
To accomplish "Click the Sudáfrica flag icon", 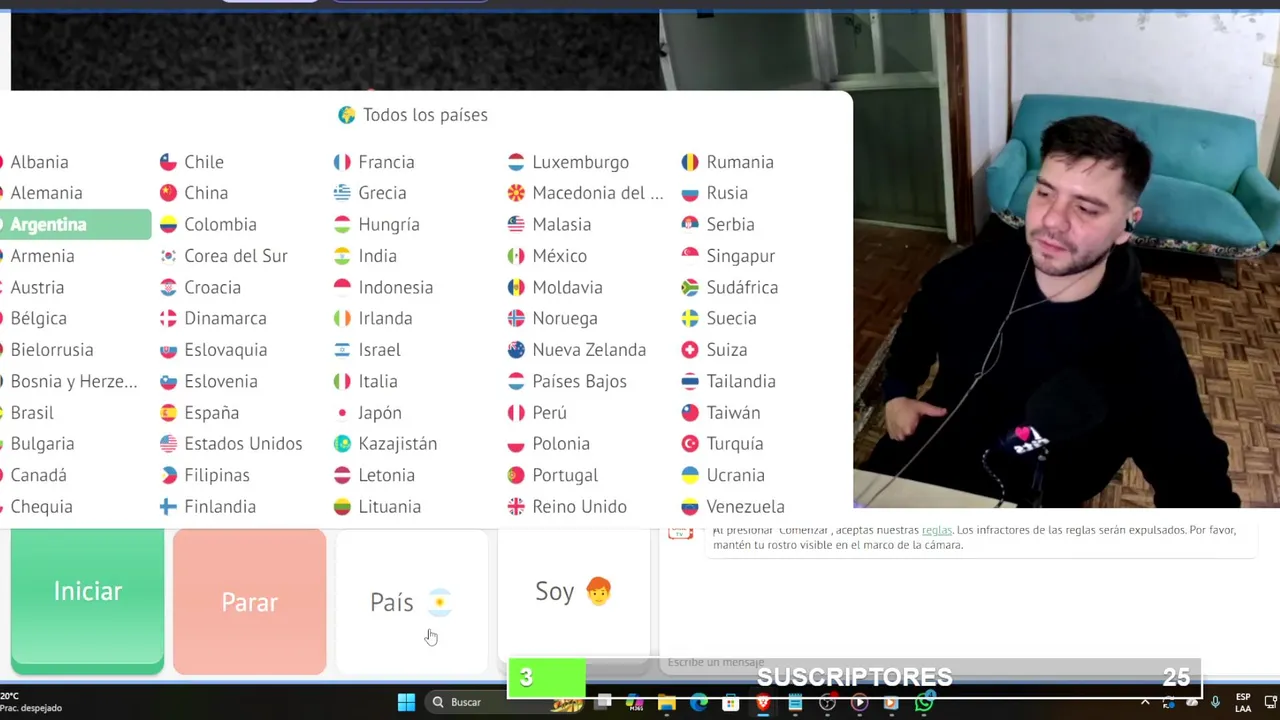I will [x=690, y=287].
